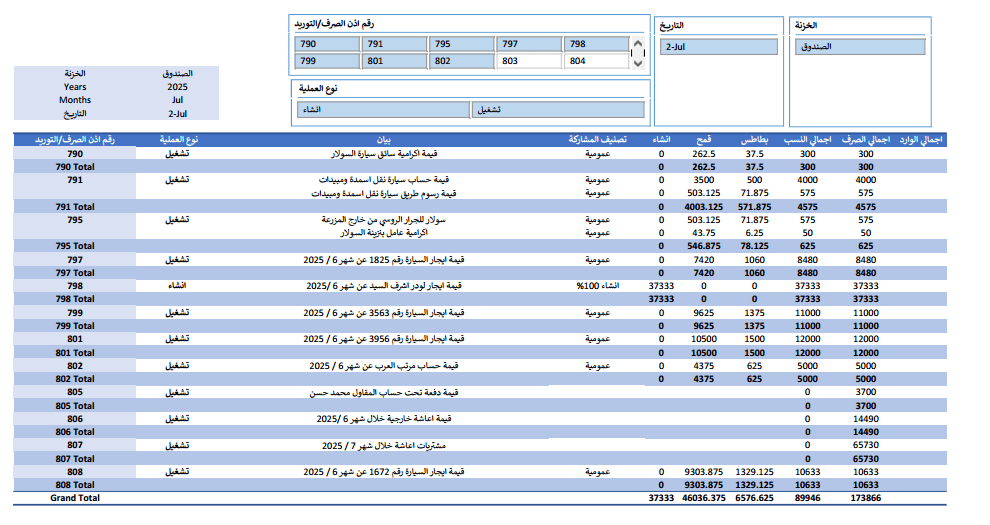Click the Years 2025 filter cell

(177, 87)
